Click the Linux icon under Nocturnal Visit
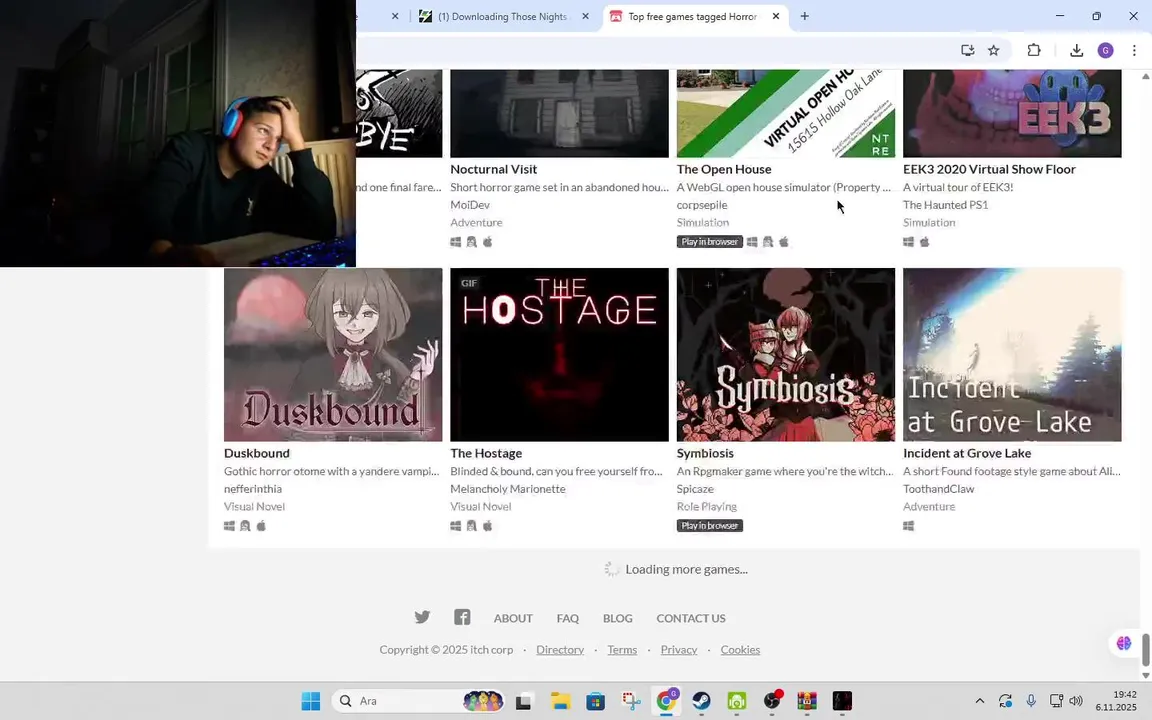The image size is (1152, 720). [x=472, y=242]
